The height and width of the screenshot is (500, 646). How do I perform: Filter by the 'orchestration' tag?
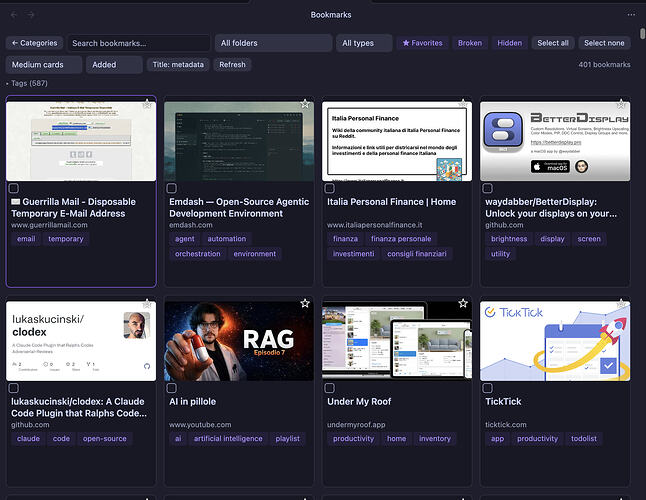point(197,254)
